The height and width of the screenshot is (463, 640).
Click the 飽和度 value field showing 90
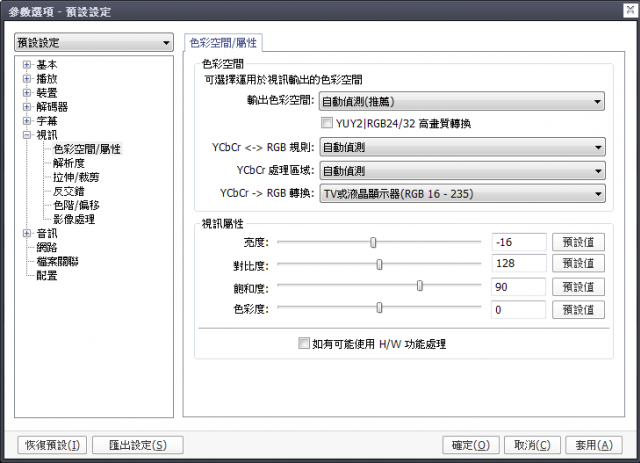519,287
